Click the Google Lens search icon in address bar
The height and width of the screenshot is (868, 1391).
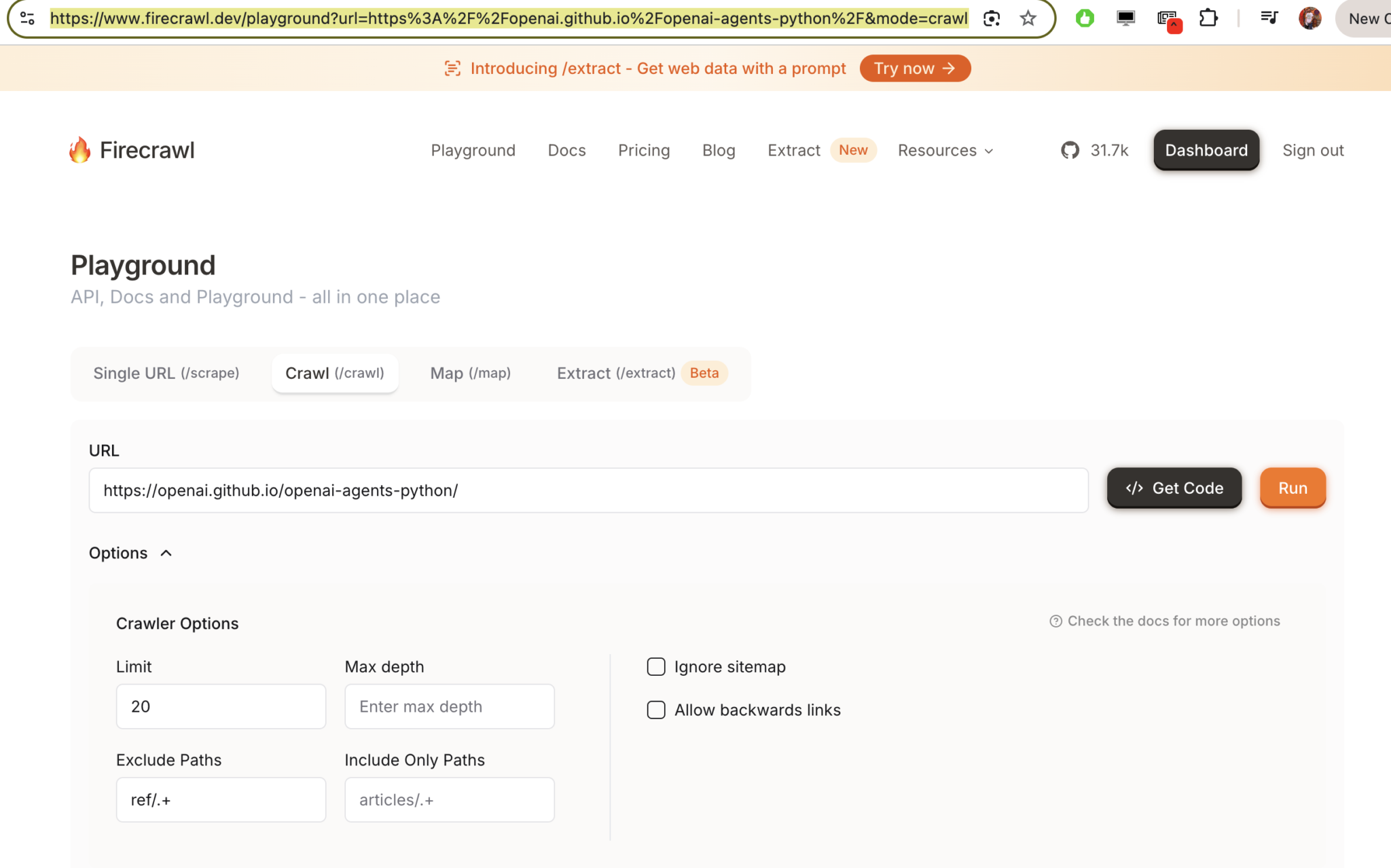pyautogui.click(x=992, y=18)
